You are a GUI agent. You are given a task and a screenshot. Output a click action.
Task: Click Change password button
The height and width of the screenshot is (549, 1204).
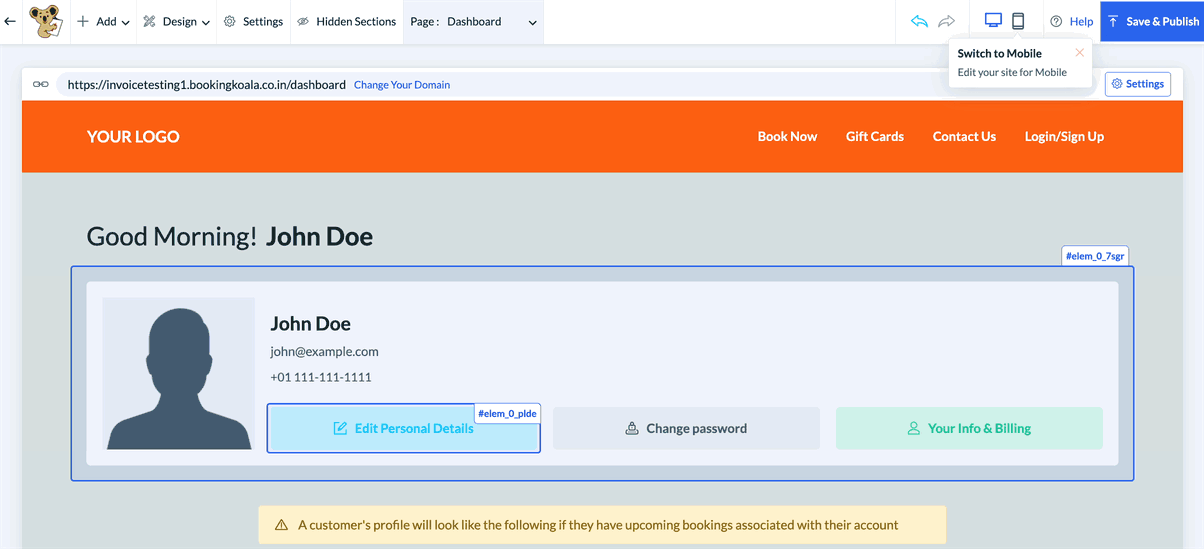pos(686,428)
